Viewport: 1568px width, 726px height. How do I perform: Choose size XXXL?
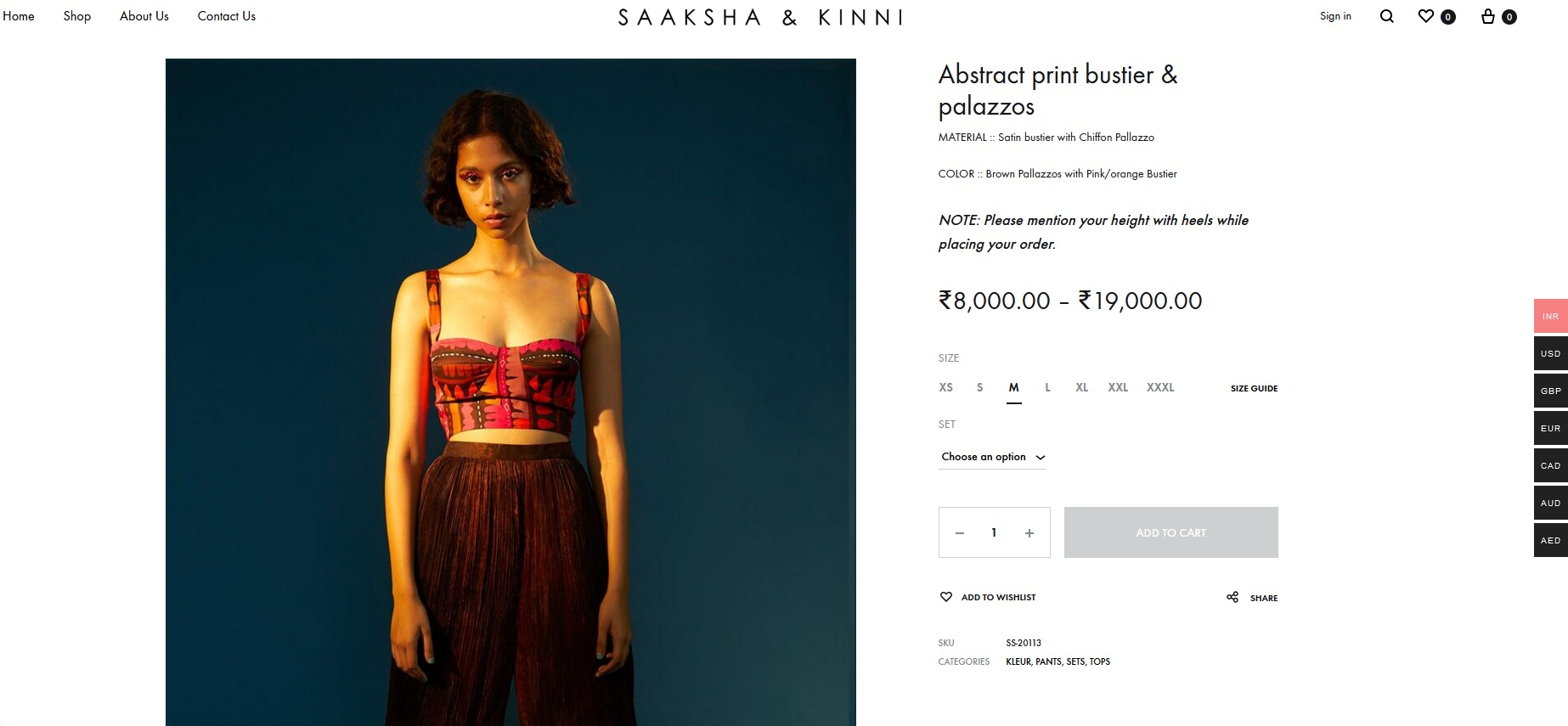tap(1160, 387)
